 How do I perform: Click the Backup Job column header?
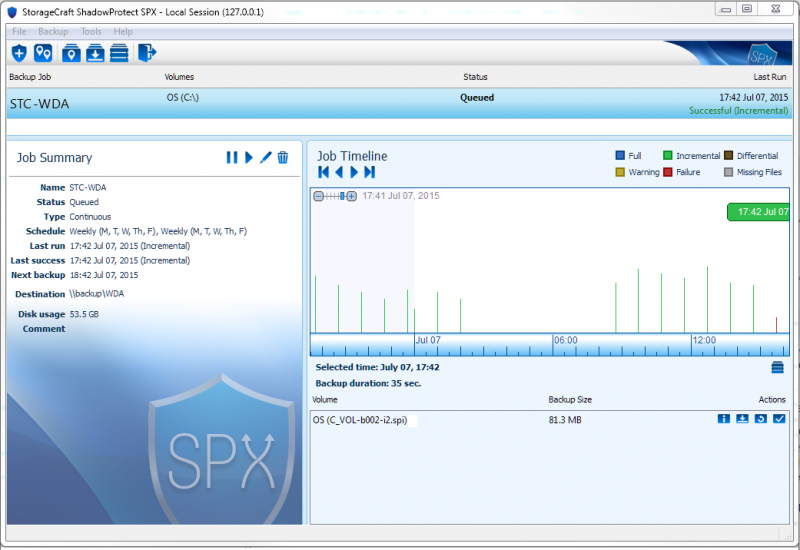[x=30, y=77]
